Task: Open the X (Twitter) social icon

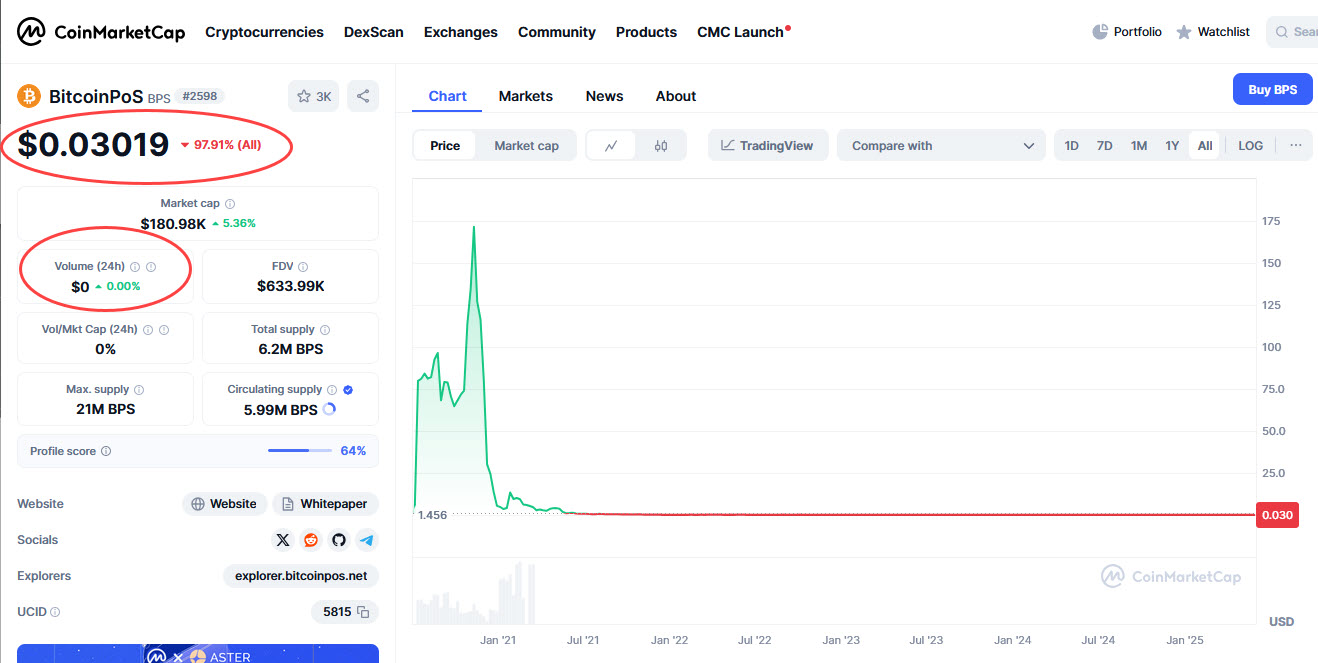Action: pos(283,540)
